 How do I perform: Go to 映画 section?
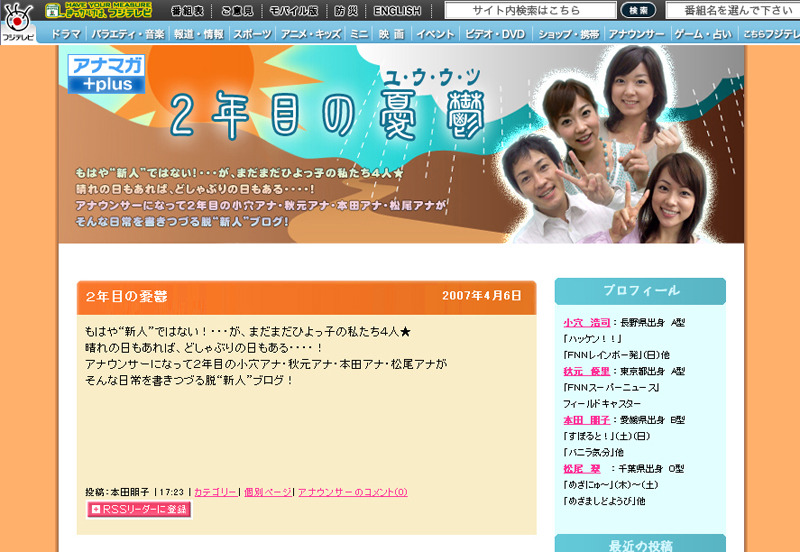click(x=391, y=34)
